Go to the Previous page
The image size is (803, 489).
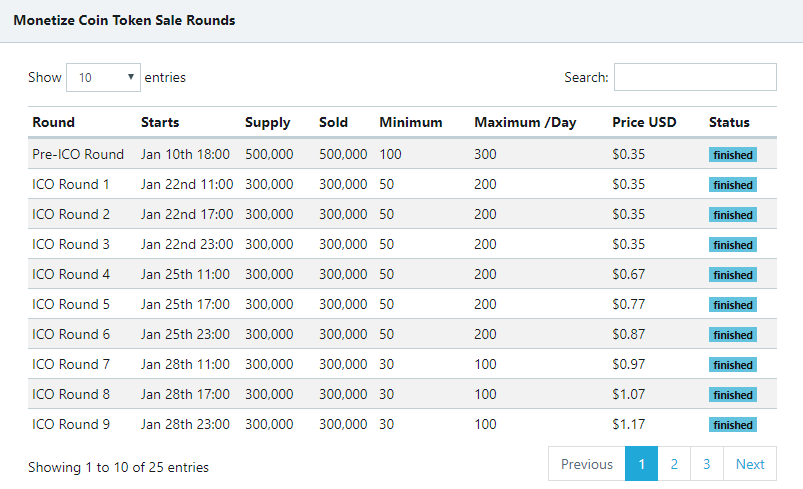[x=587, y=464]
